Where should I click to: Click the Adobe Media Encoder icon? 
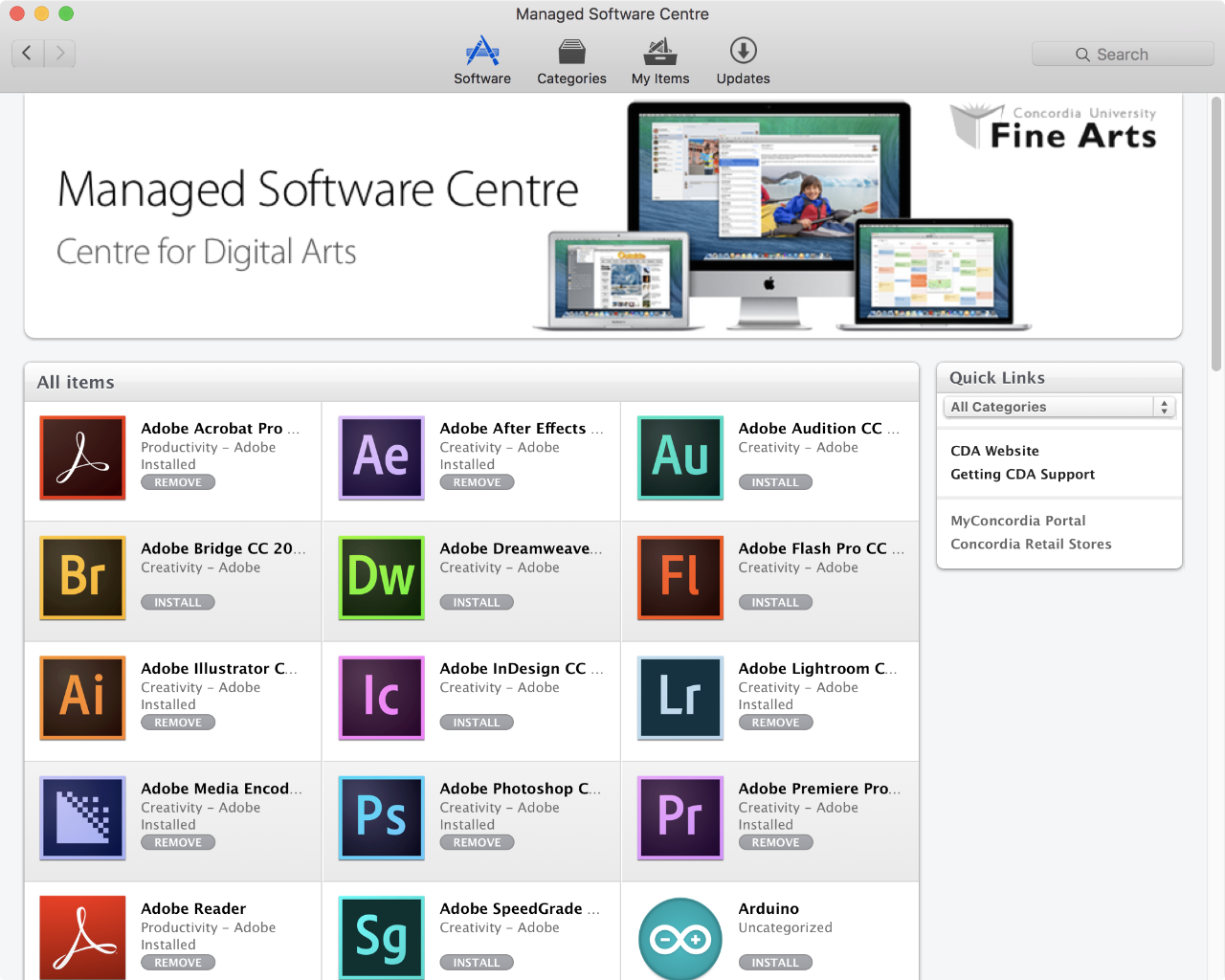[x=82, y=818]
